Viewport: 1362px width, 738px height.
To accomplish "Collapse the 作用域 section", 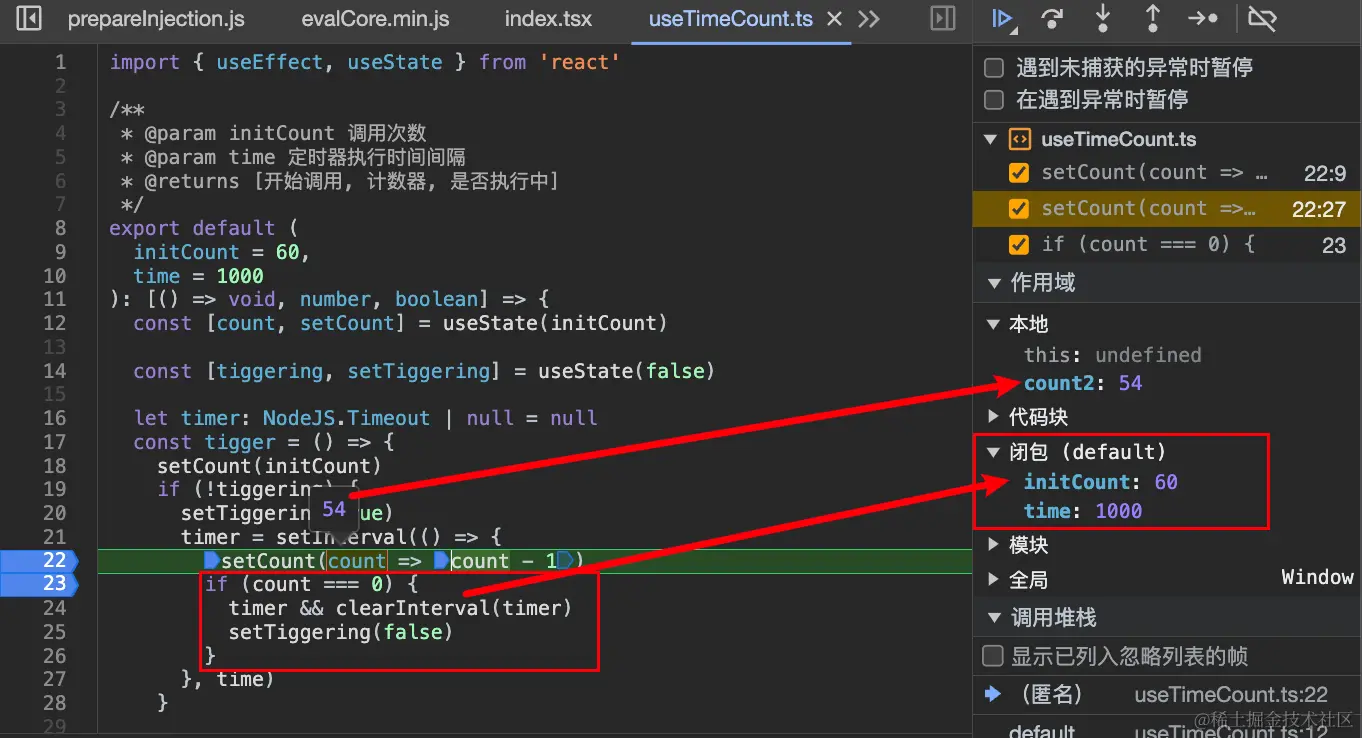I will [993, 284].
